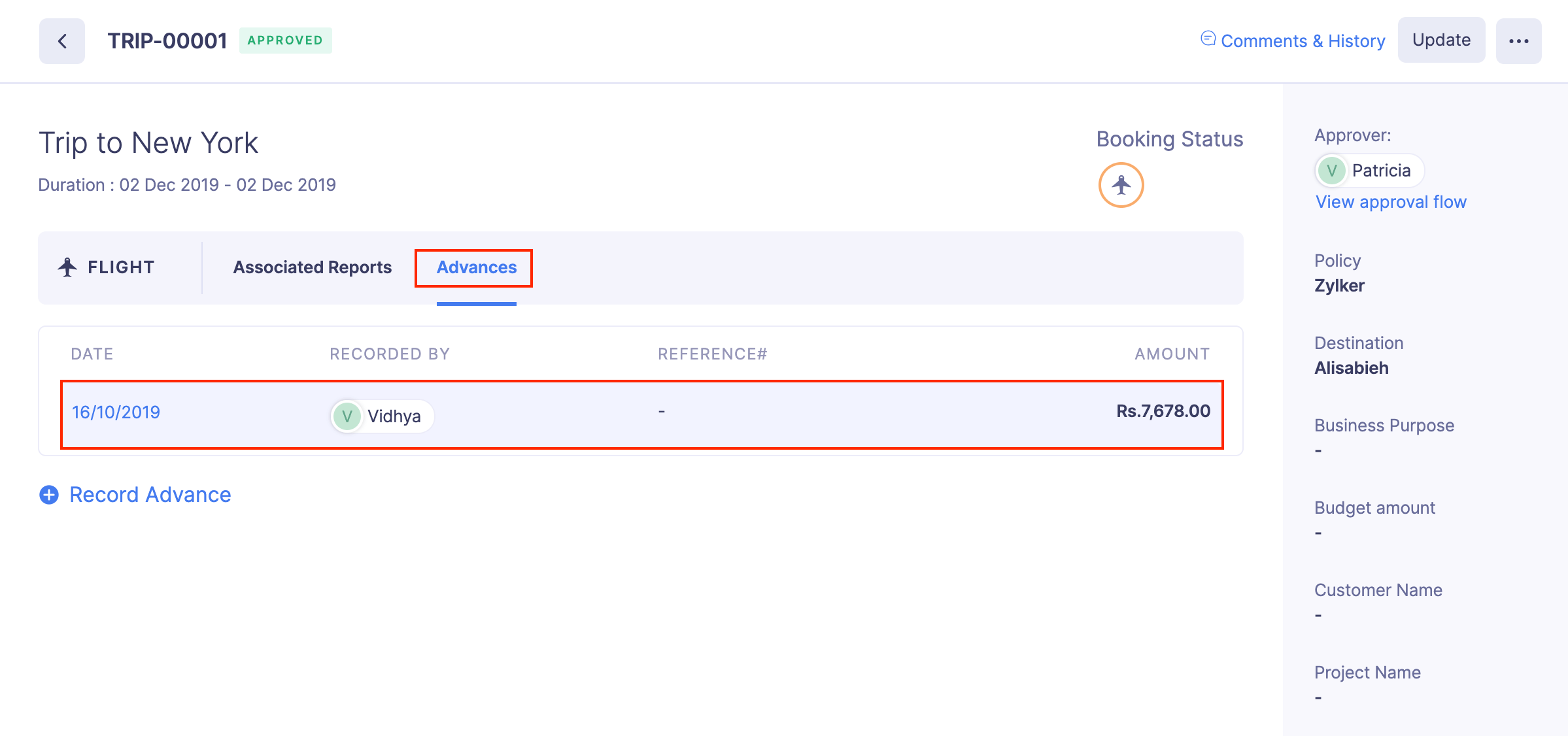Click the AMOUNT column header
Viewport: 1568px width, 736px height.
[x=1171, y=354]
